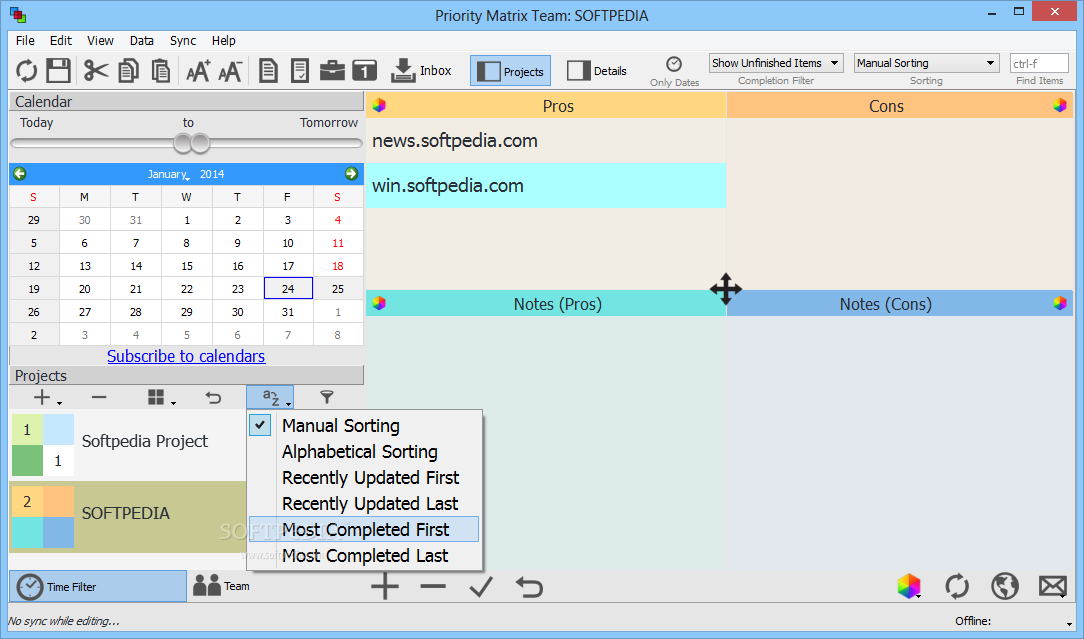Click the new item document icon
1084x639 pixels.
(268, 71)
